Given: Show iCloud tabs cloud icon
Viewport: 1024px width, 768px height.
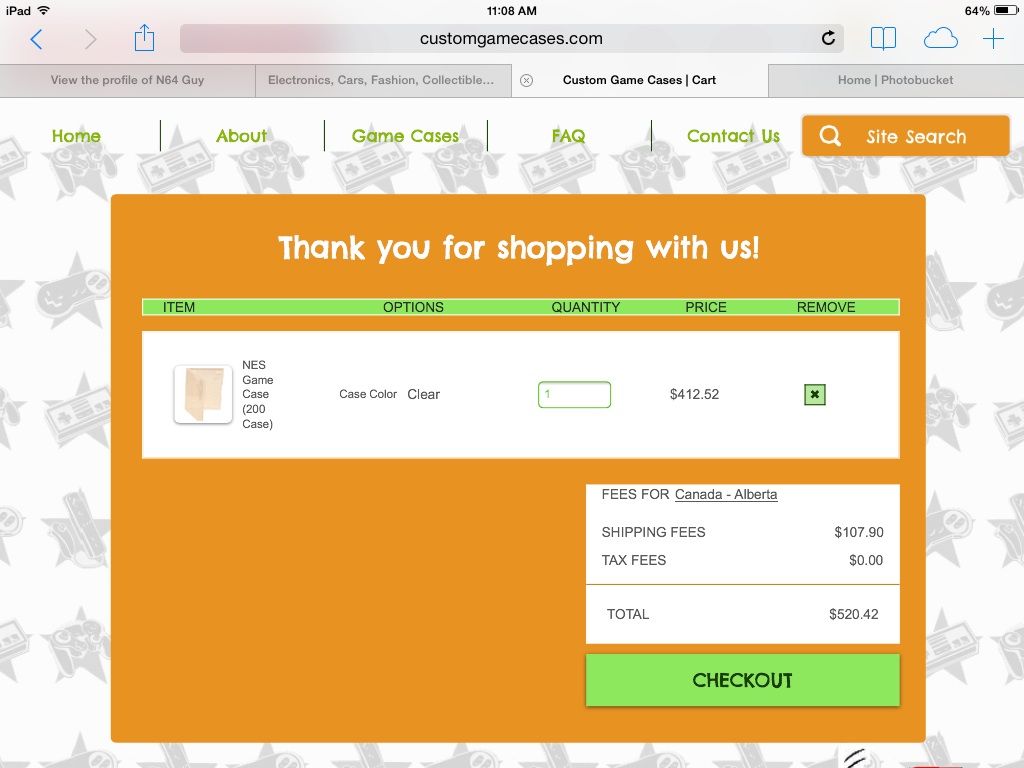Looking at the screenshot, I should click(x=940, y=39).
